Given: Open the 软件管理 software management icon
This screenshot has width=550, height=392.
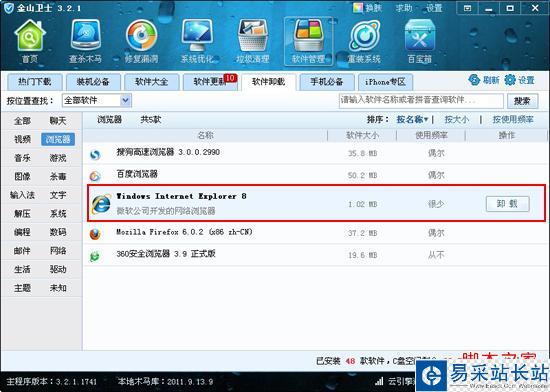Looking at the screenshot, I should tap(308, 41).
